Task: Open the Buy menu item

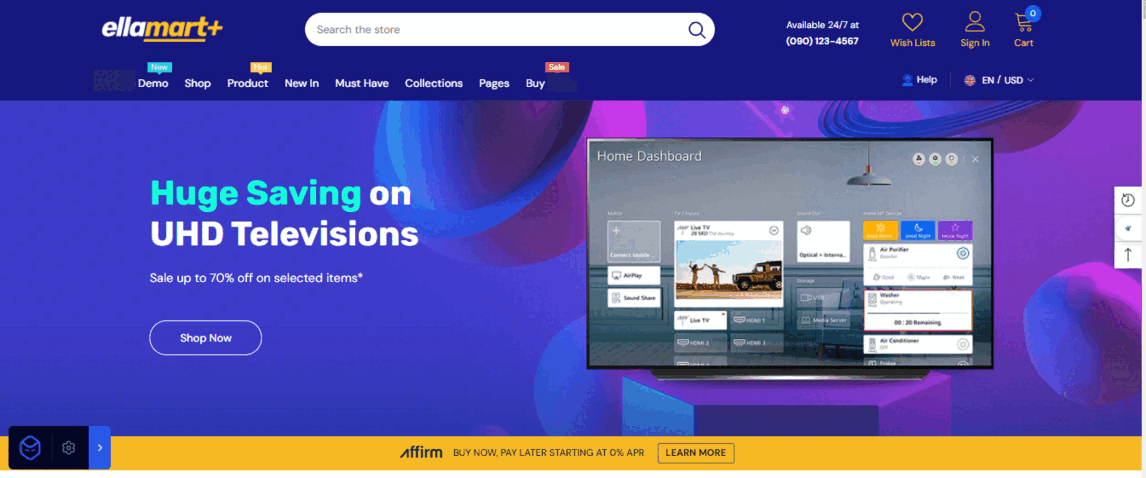Action: coord(535,83)
